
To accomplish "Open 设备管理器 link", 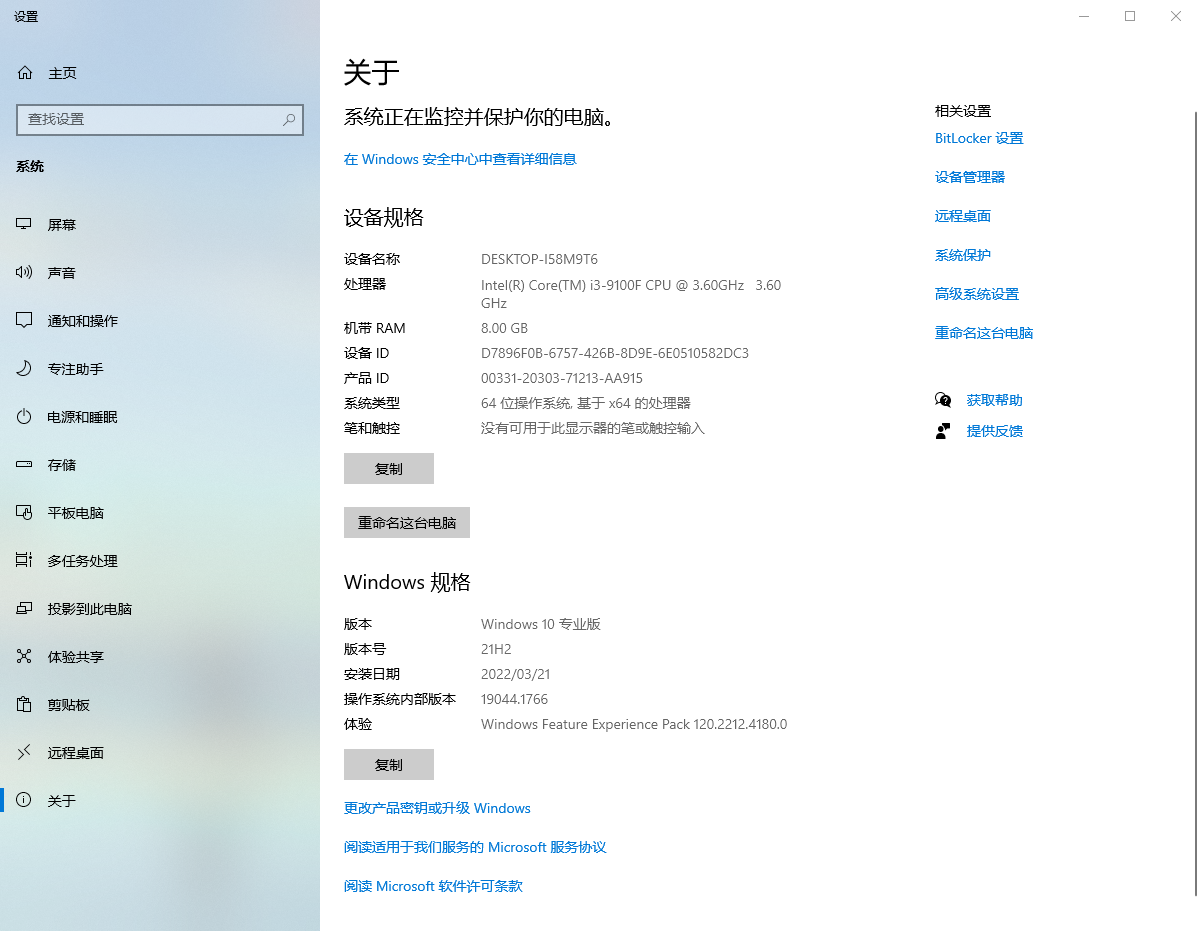I will 970,177.
